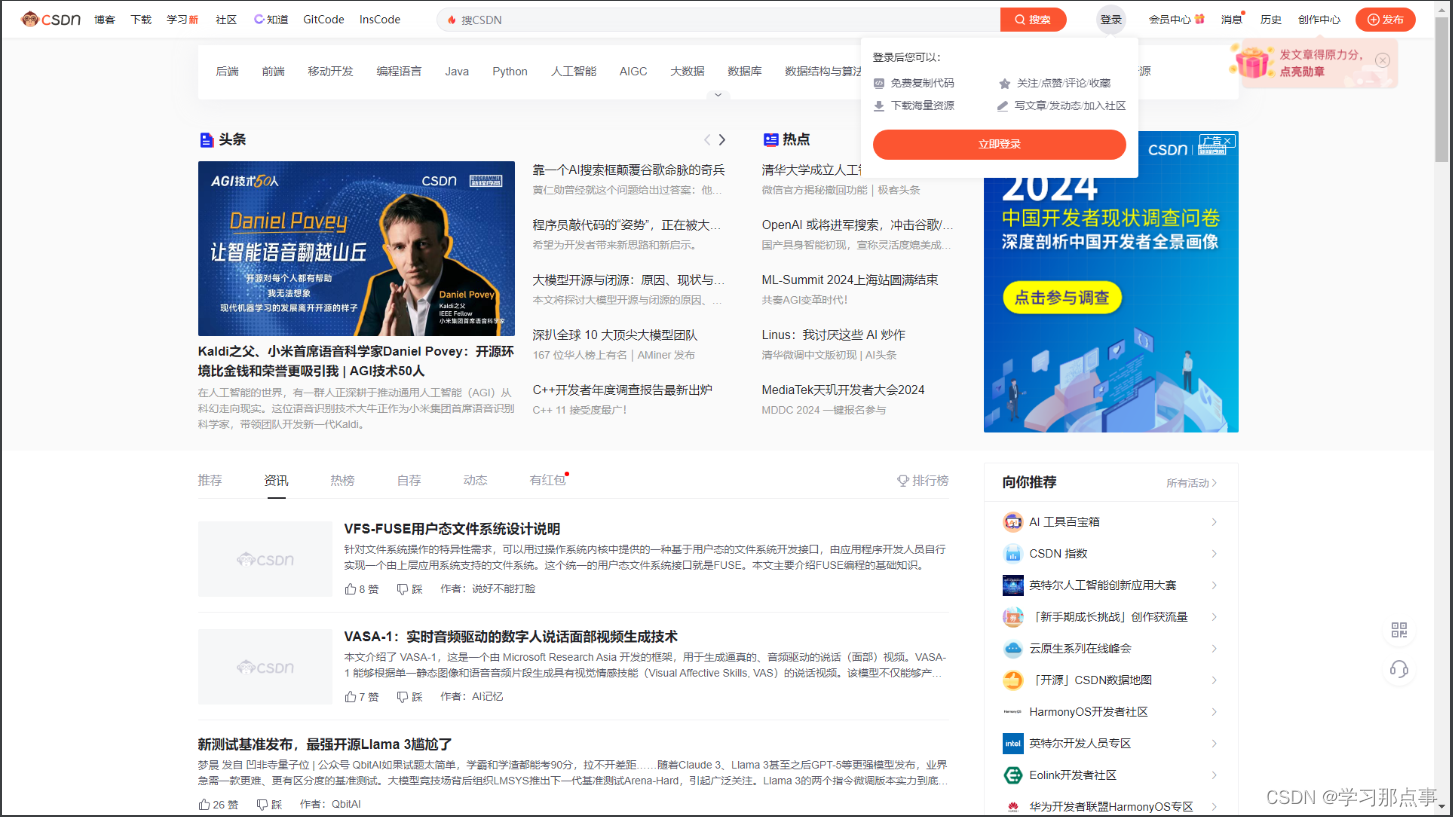Image resolution: width=1453 pixels, height=817 pixels.
Task: Open 所有活动 with the arrow link
Action: [x=1192, y=483]
